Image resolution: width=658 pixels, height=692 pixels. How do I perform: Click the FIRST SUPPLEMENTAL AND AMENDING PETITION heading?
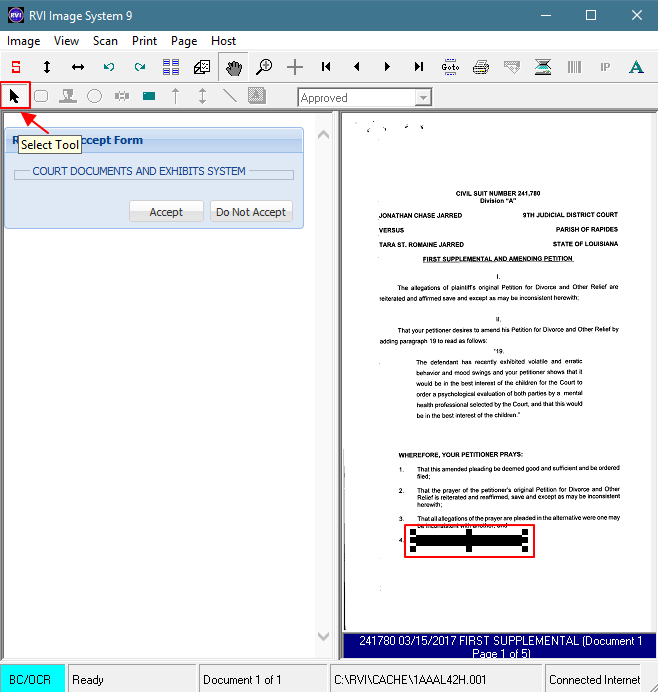(x=497, y=259)
